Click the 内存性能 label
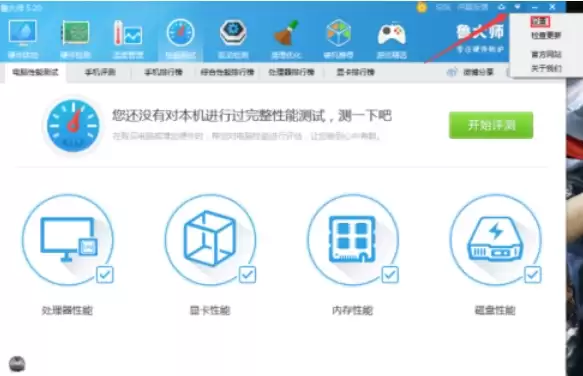583x376 pixels. tap(352, 310)
